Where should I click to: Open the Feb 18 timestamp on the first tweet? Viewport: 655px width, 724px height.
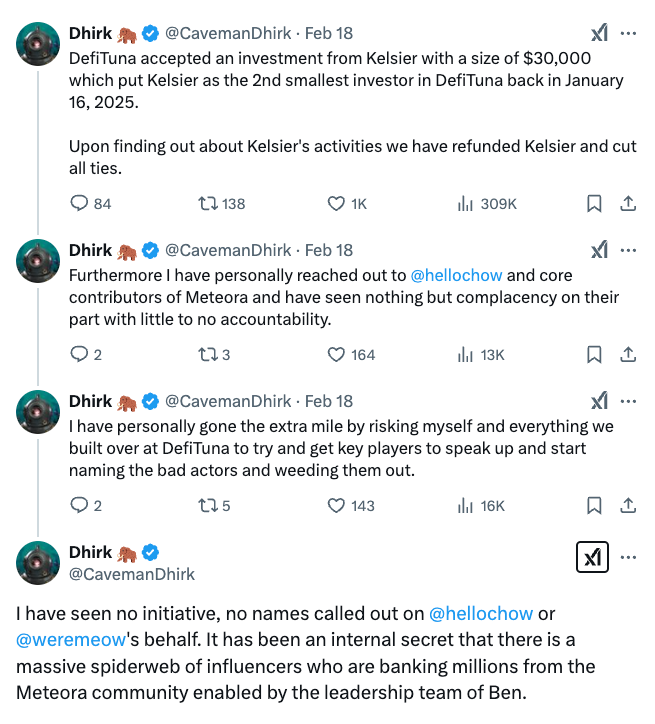click(x=328, y=33)
